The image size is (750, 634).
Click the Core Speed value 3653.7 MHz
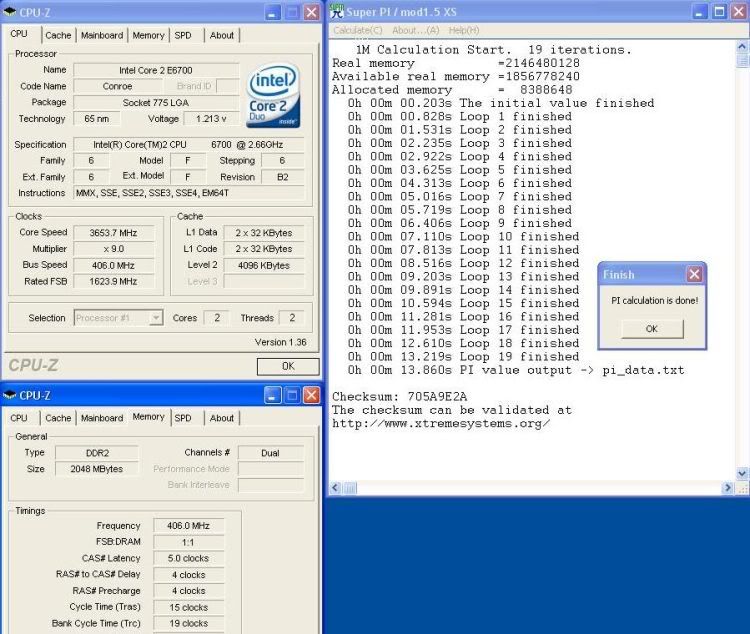click(x=114, y=233)
